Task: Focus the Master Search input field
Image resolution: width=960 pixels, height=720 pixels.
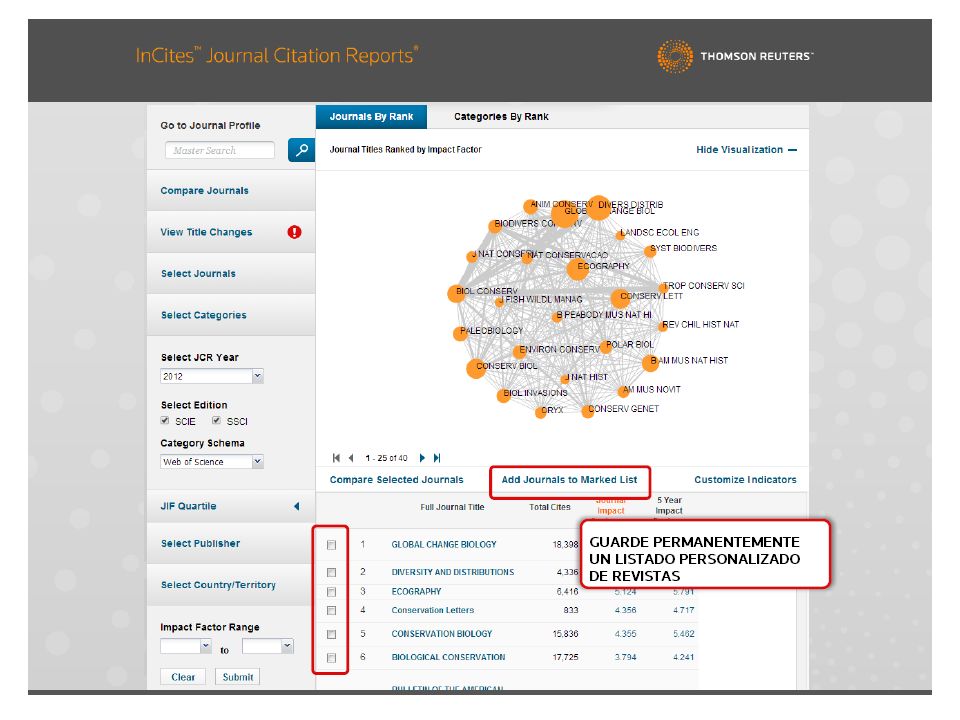Action: (x=219, y=151)
